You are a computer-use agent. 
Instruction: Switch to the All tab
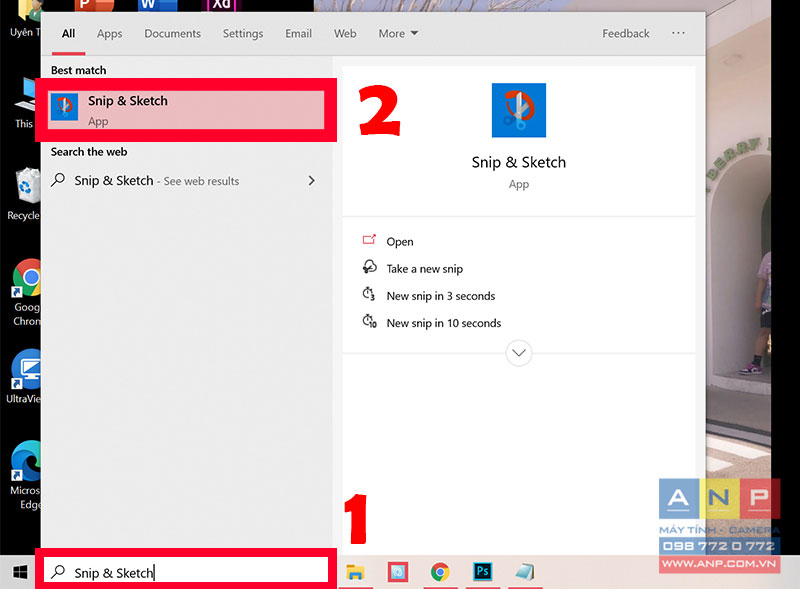[x=68, y=34]
